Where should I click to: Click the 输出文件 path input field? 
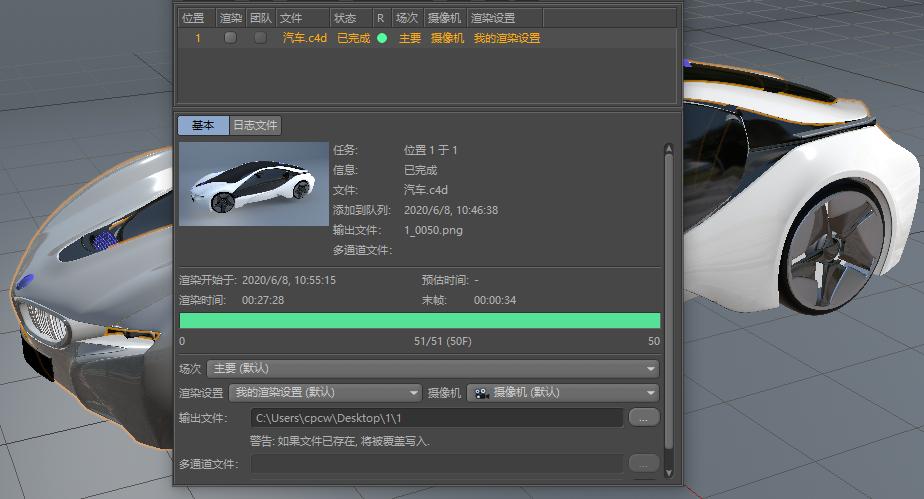coord(436,417)
